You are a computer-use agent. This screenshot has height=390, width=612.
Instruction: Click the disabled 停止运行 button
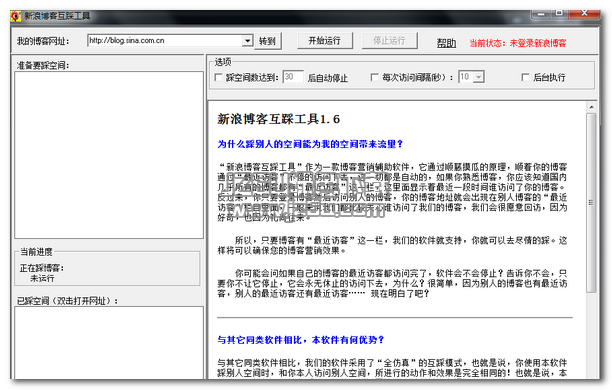click(389, 41)
